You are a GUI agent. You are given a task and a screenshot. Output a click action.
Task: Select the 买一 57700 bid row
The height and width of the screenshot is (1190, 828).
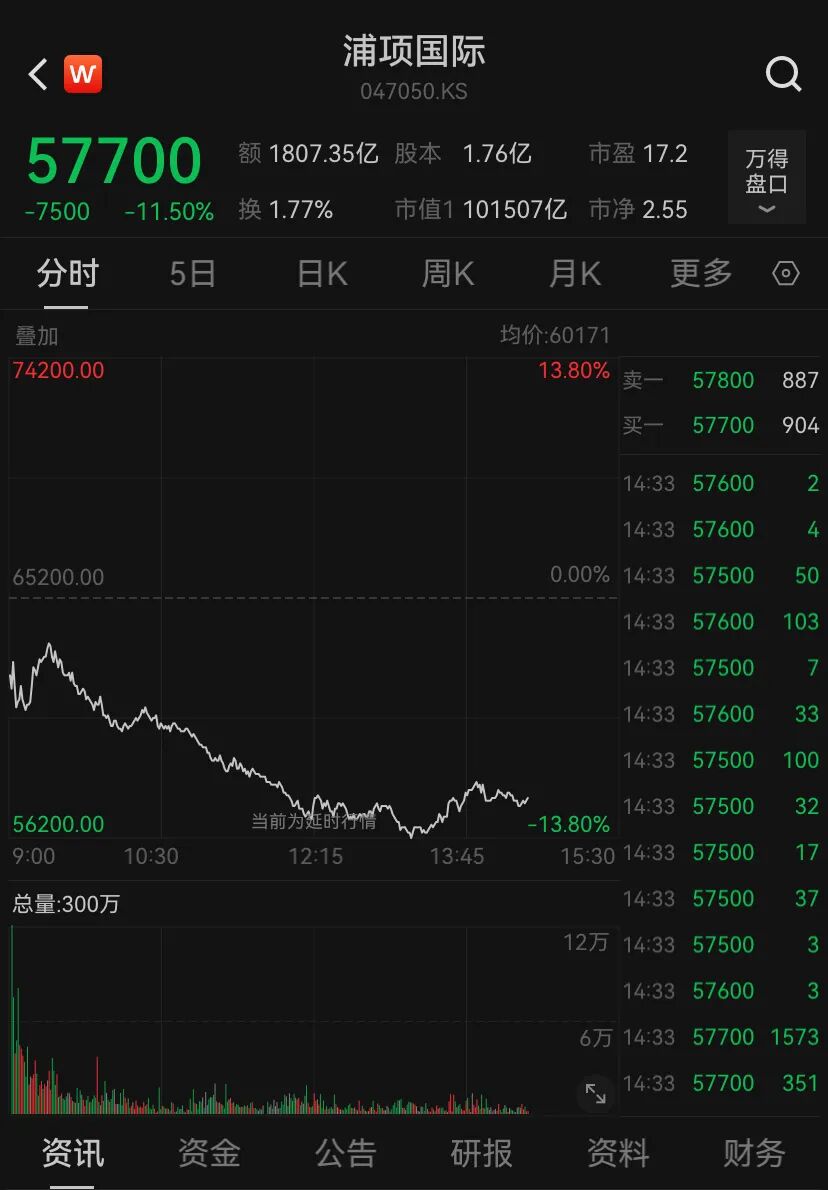pos(721,425)
